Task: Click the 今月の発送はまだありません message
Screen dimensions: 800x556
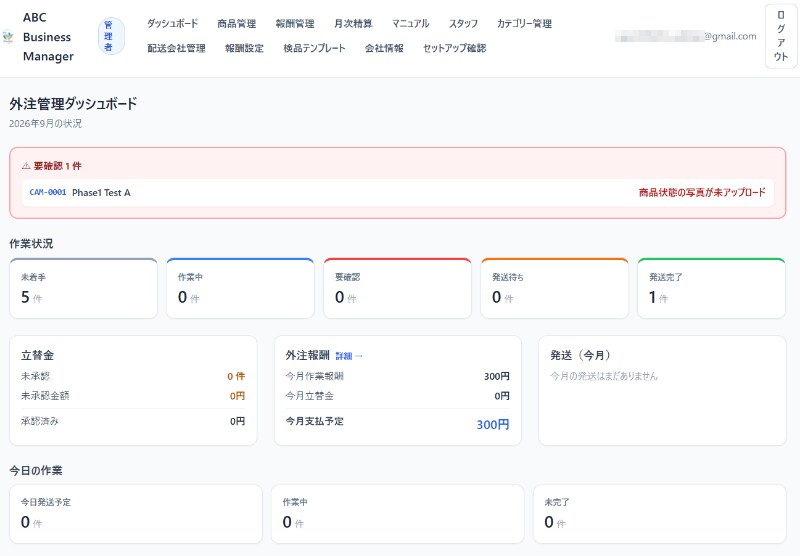Action: coord(604,376)
